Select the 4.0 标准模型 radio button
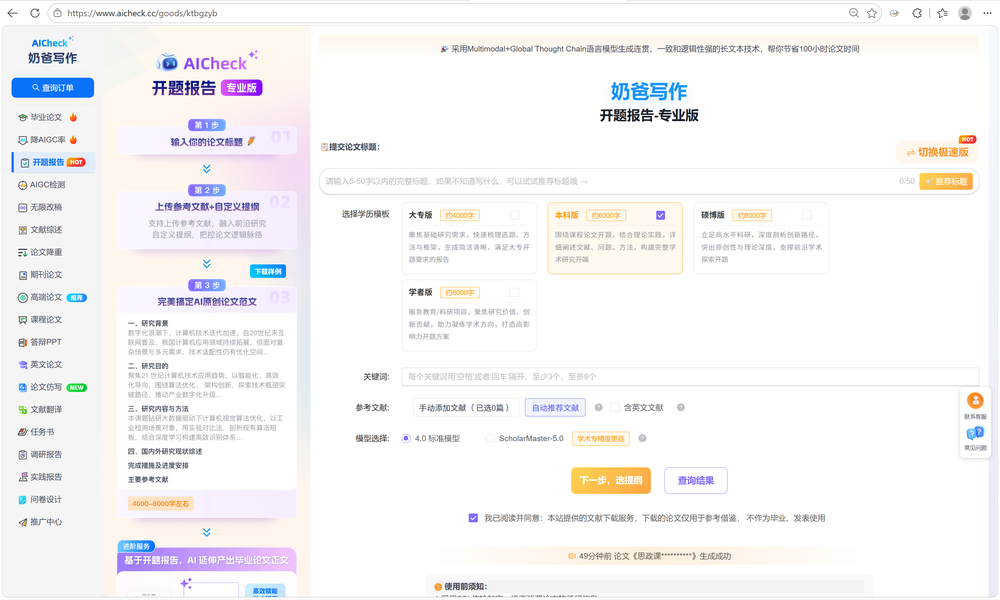1000x600 pixels. tap(406, 439)
